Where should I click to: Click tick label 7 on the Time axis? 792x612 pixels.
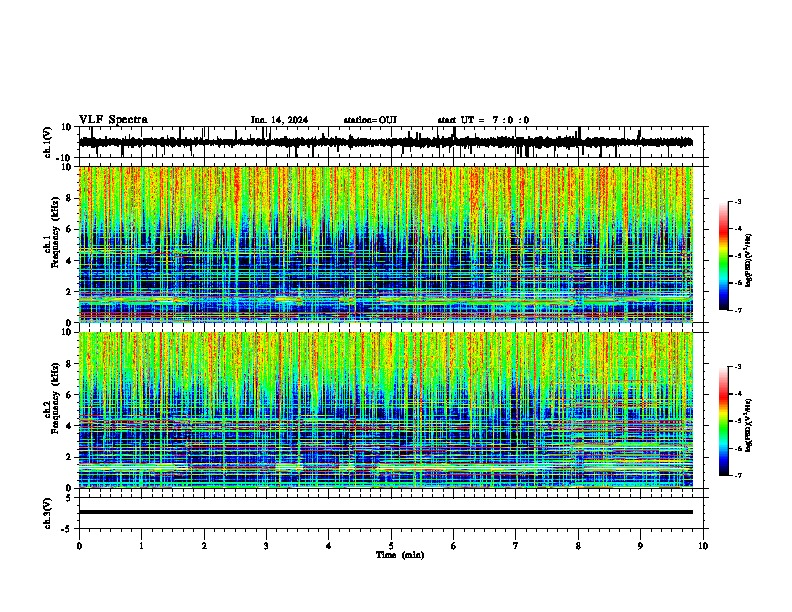[x=516, y=546]
